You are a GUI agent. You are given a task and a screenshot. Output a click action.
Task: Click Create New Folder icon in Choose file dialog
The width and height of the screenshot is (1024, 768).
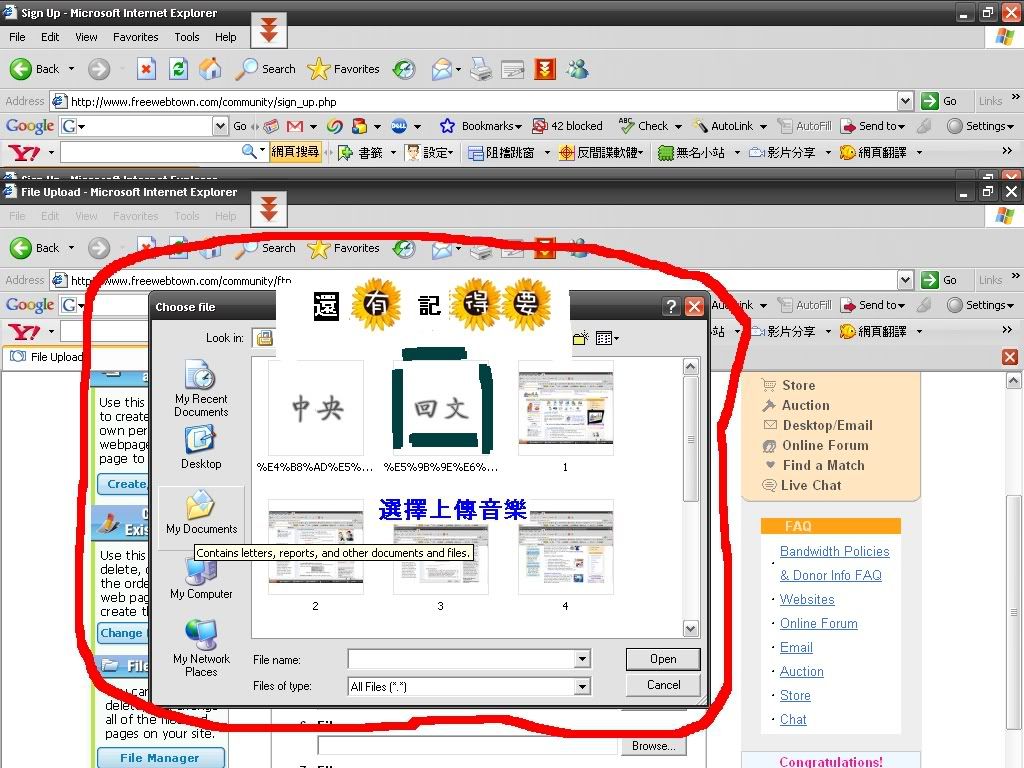[x=580, y=338]
